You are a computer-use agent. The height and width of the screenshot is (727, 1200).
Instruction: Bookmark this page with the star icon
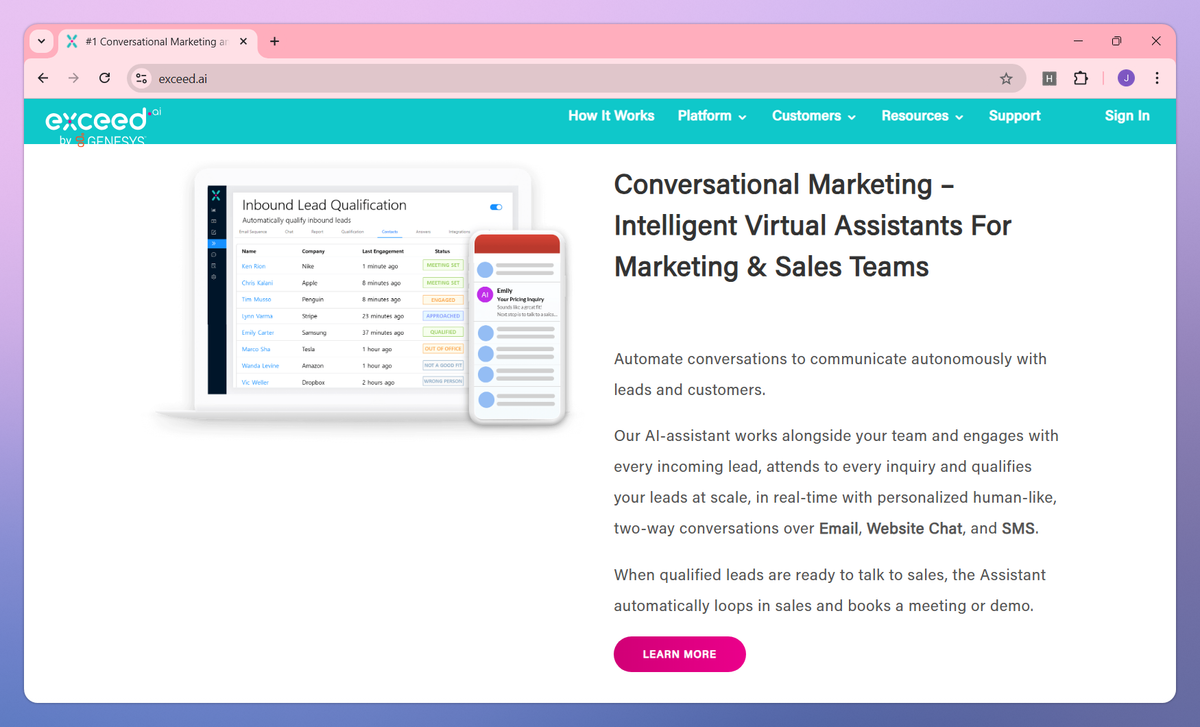1006,78
